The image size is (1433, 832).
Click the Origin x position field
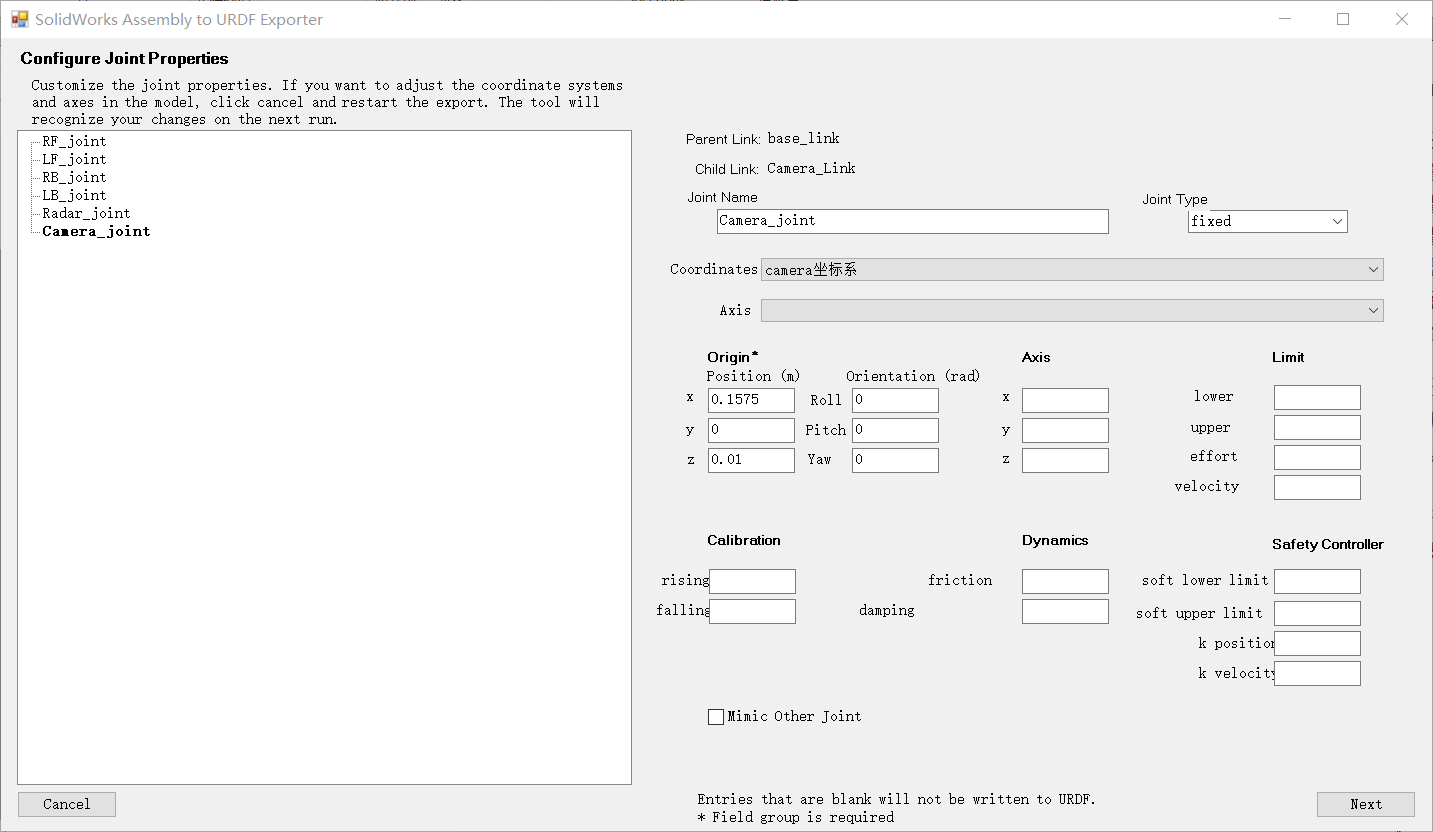click(750, 401)
